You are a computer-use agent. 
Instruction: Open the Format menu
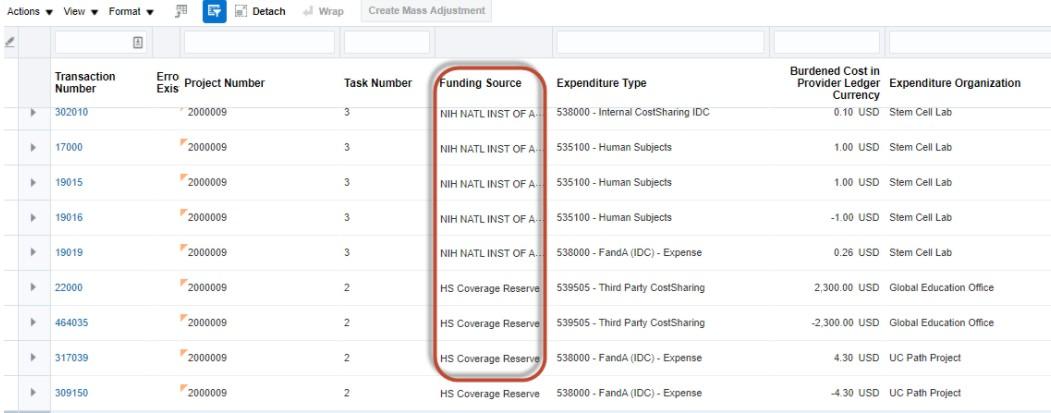133,12
